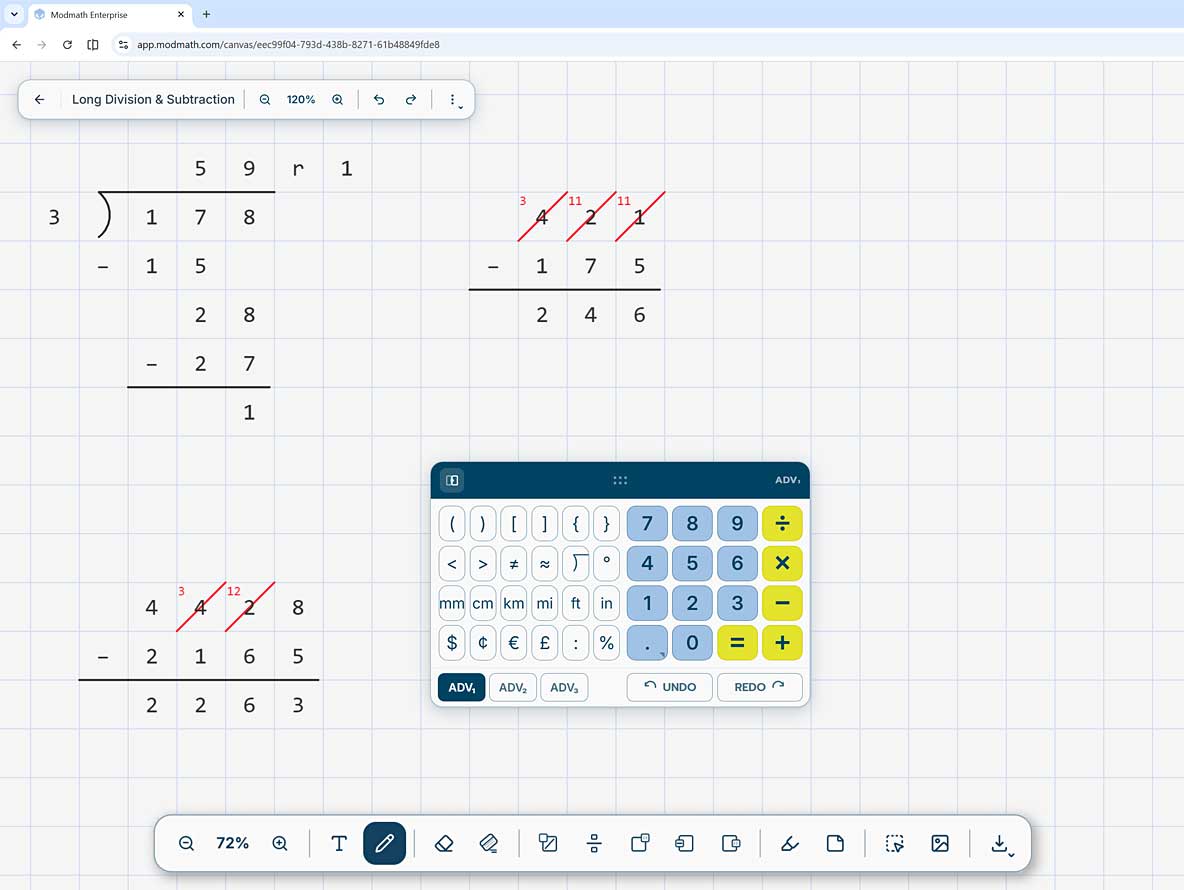Tap the number 7 key

pos(647,523)
